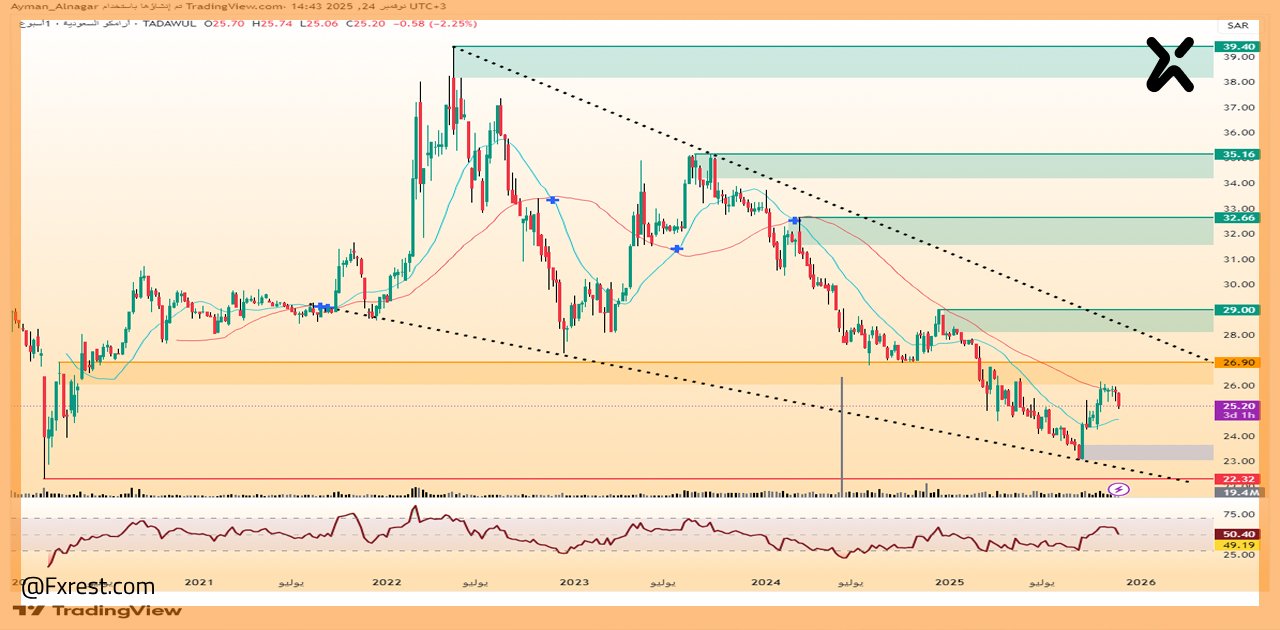1280x630 pixels.
Task: Click the 39.40 green price label
Action: 1236,46
